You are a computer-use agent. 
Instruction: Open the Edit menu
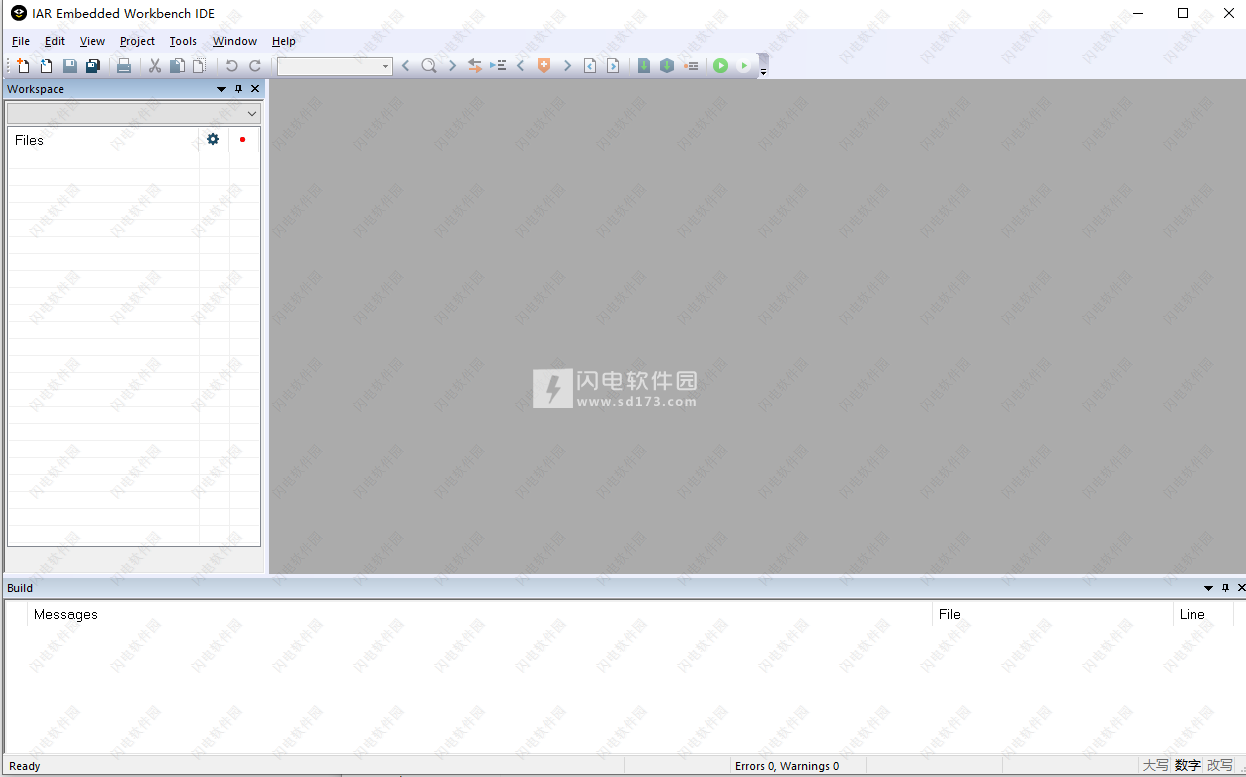(55, 41)
